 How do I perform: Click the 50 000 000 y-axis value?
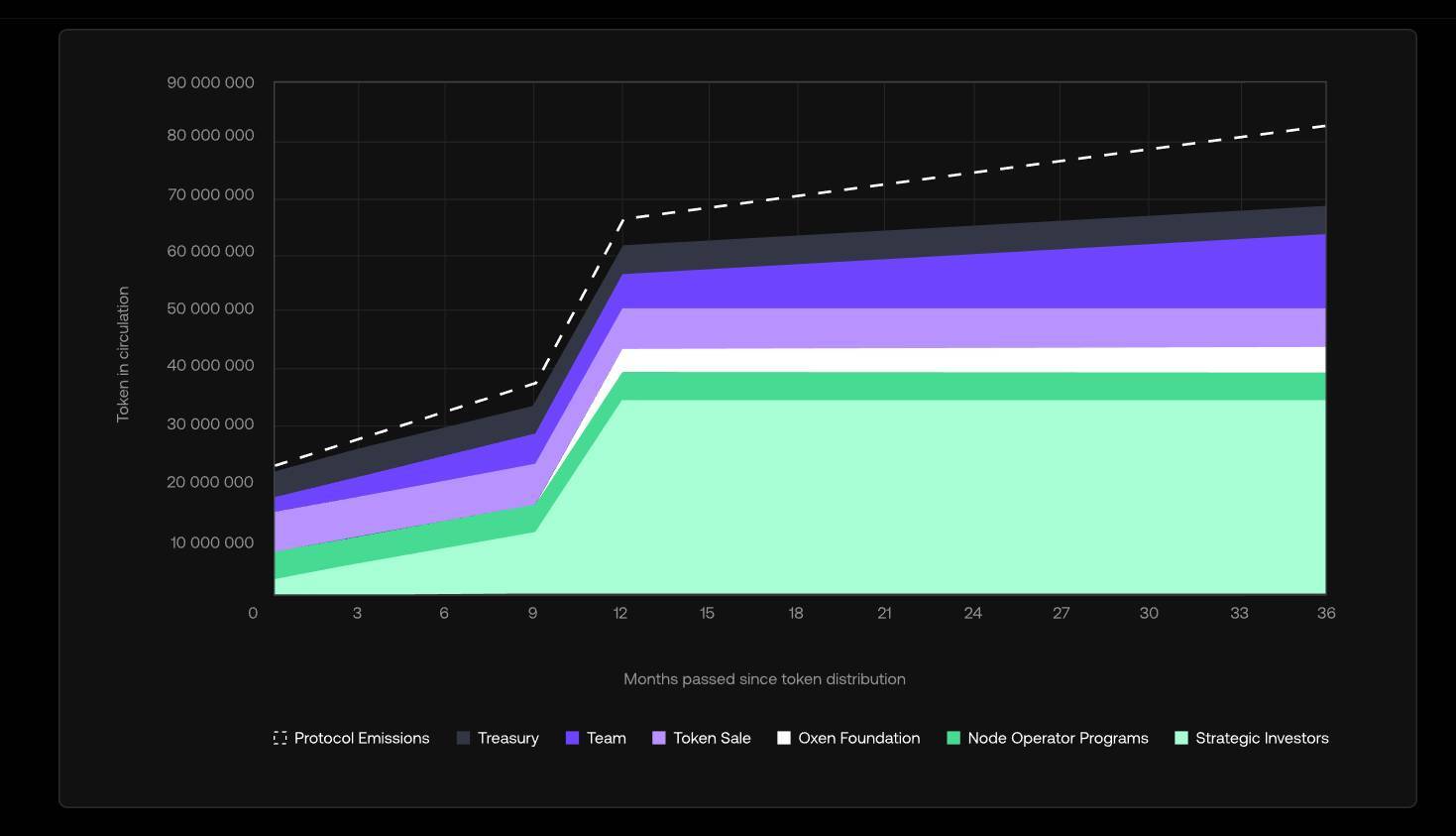pyautogui.click(x=211, y=308)
